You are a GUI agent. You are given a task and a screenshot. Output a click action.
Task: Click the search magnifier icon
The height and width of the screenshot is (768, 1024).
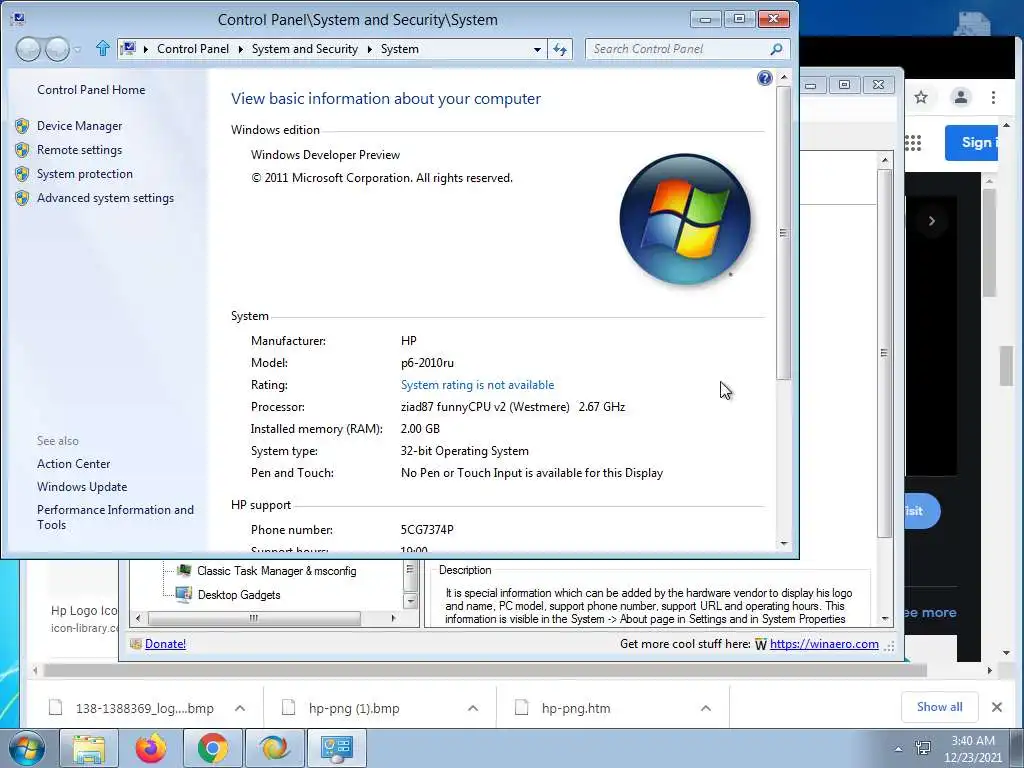click(x=776, y=49)
